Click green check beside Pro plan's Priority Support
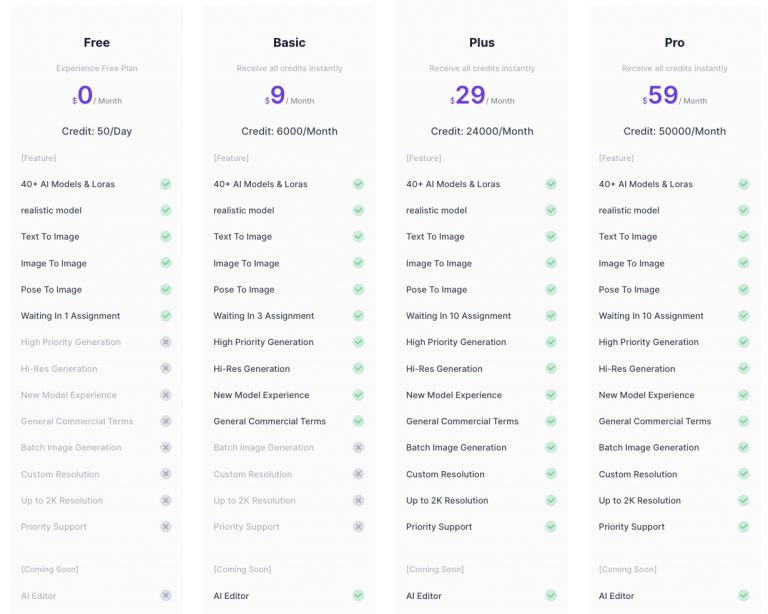This screenshot has width=768, height=614. coord(743,527)
